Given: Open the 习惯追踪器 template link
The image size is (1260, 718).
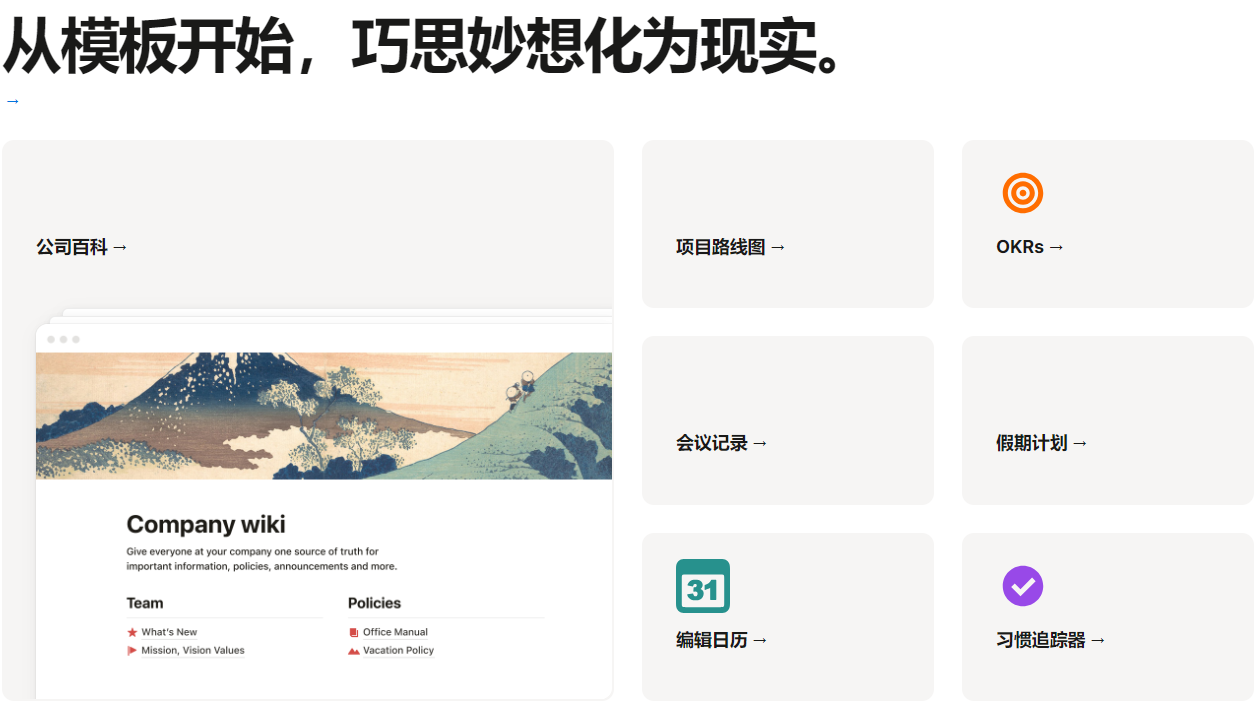Looking at the screenshot, I should click(x=1051, y=640).
